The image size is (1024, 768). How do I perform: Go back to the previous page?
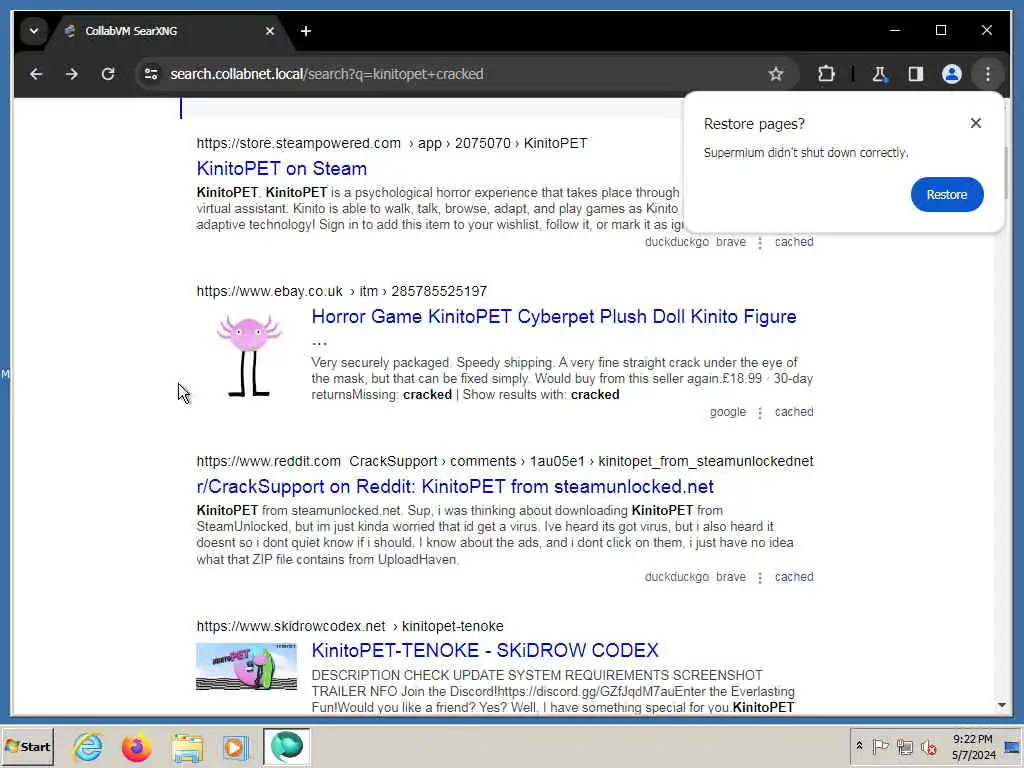[36, 74]
